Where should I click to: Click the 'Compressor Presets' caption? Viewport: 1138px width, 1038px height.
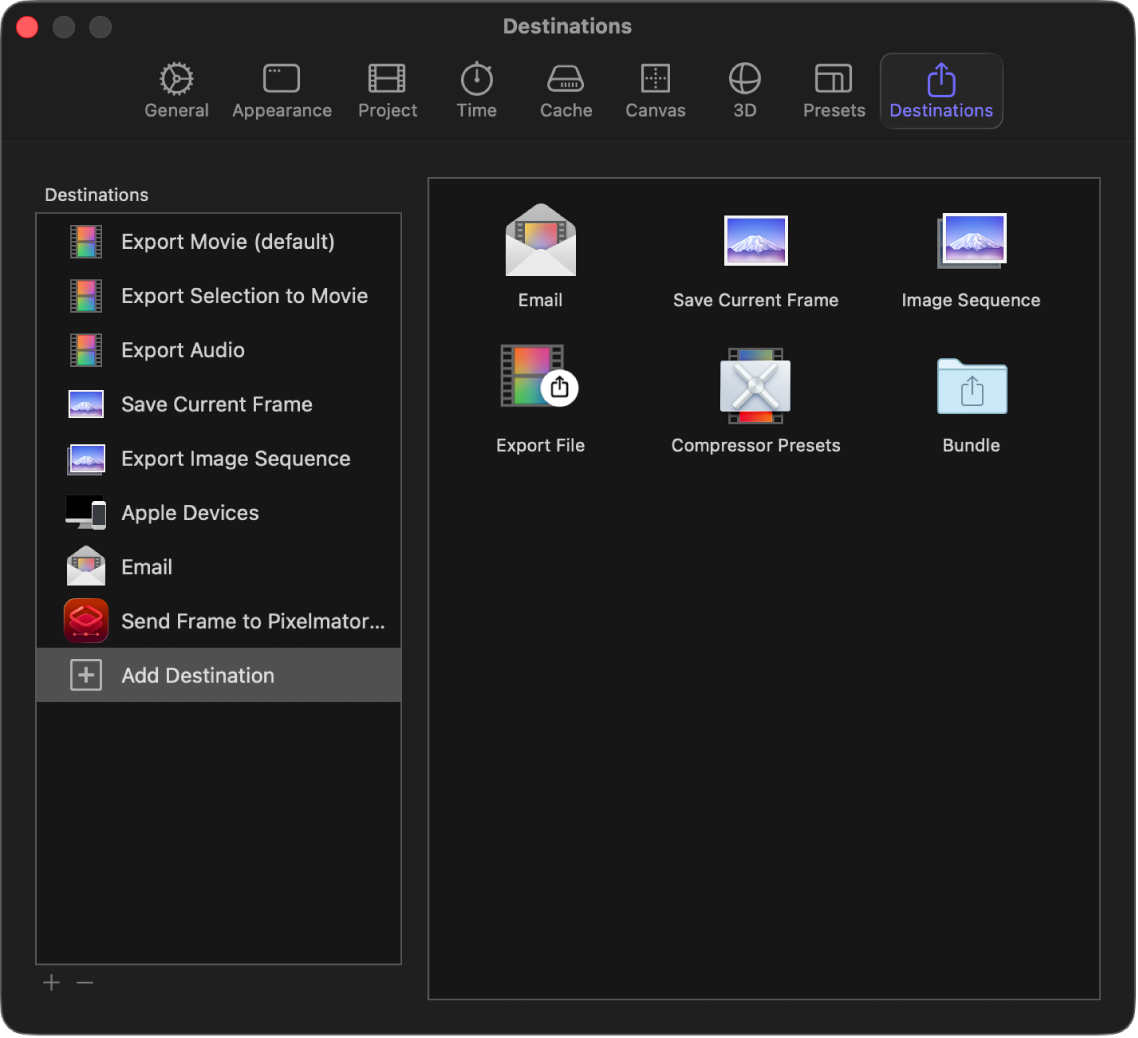coord(756,445)
